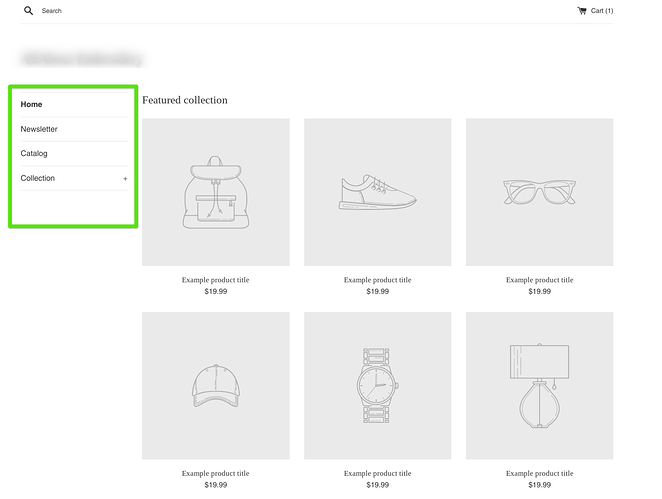Image resolution: width=662 pixels, height=499 pixels.
Task: Focus the Search input field
Action: click(52, 11)
